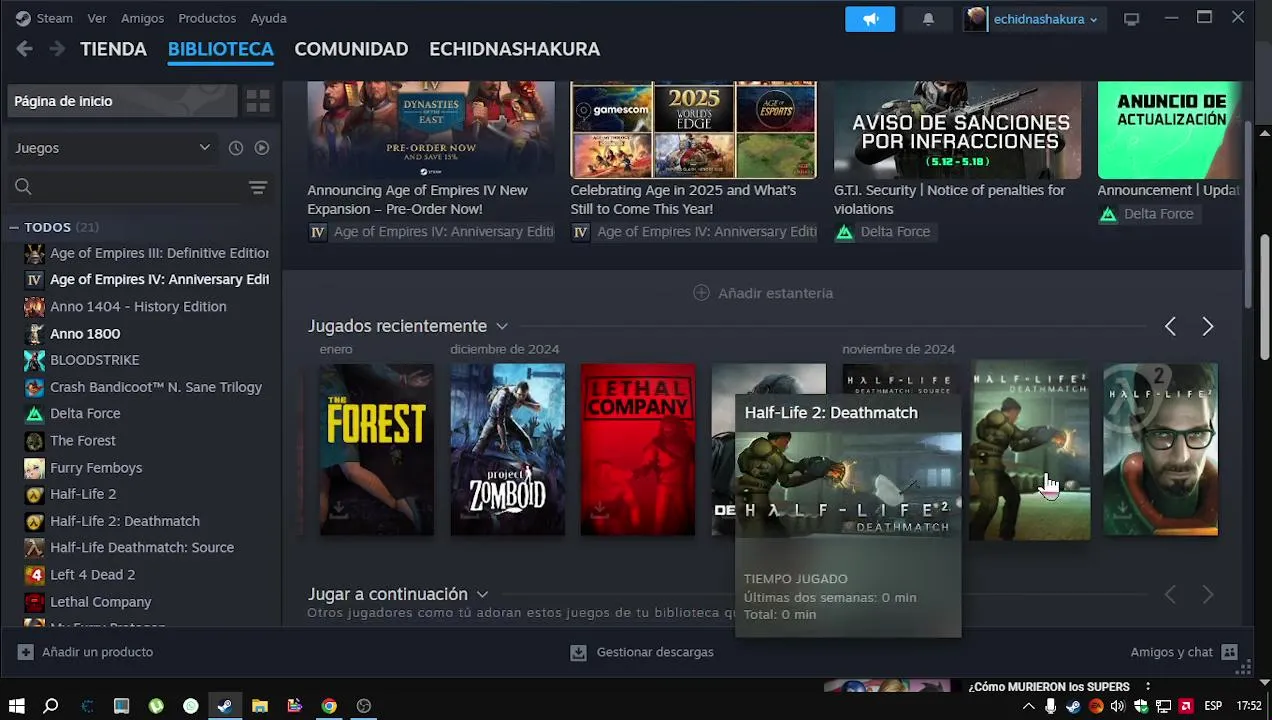Image resolution: width=1272 pixels, height=720 pixels.
Task: Open File Explorer from the taskbar
Action: (260, 706)
